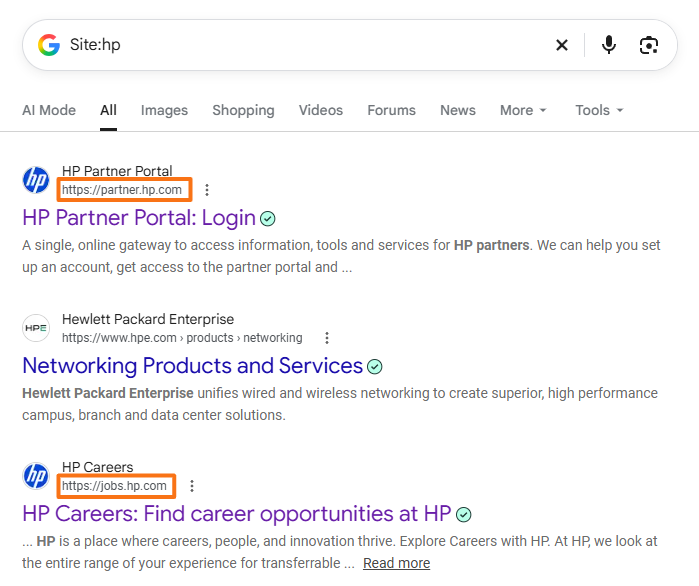
Task: Click the https://jobs.hp.com URL
Action: coord(114,486)
